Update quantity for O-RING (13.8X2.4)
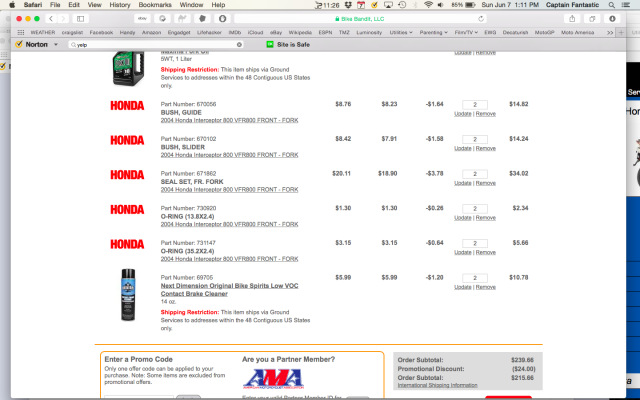The width and height of the screenshot is (640, 400). 462,218
